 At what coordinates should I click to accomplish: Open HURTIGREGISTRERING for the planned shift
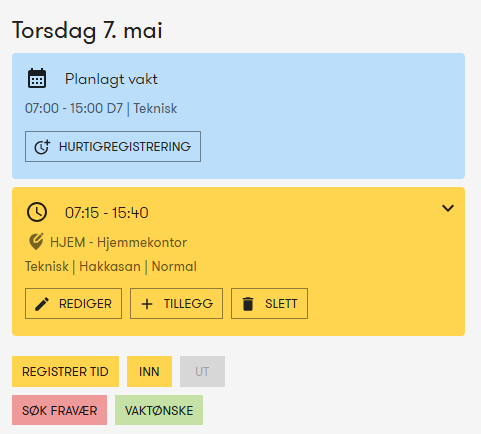click(x=113, y=146)
